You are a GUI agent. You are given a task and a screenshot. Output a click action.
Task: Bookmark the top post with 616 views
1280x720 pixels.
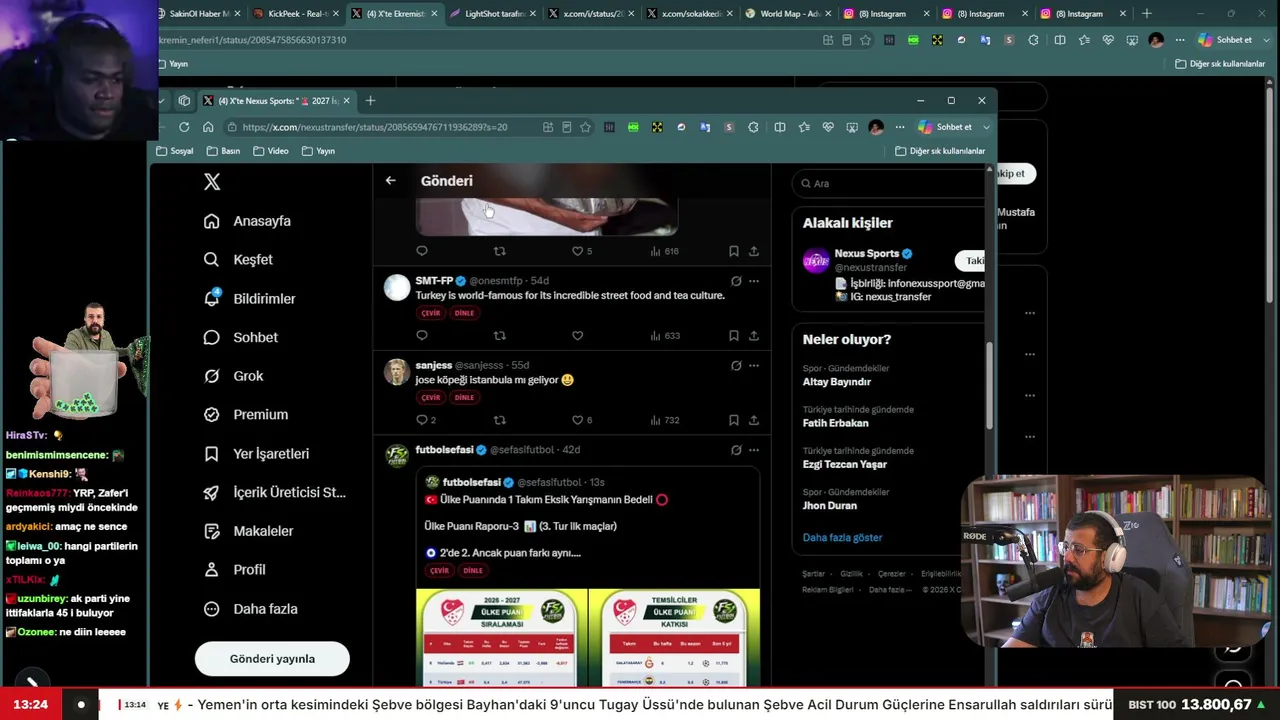(x=734, y=251)
